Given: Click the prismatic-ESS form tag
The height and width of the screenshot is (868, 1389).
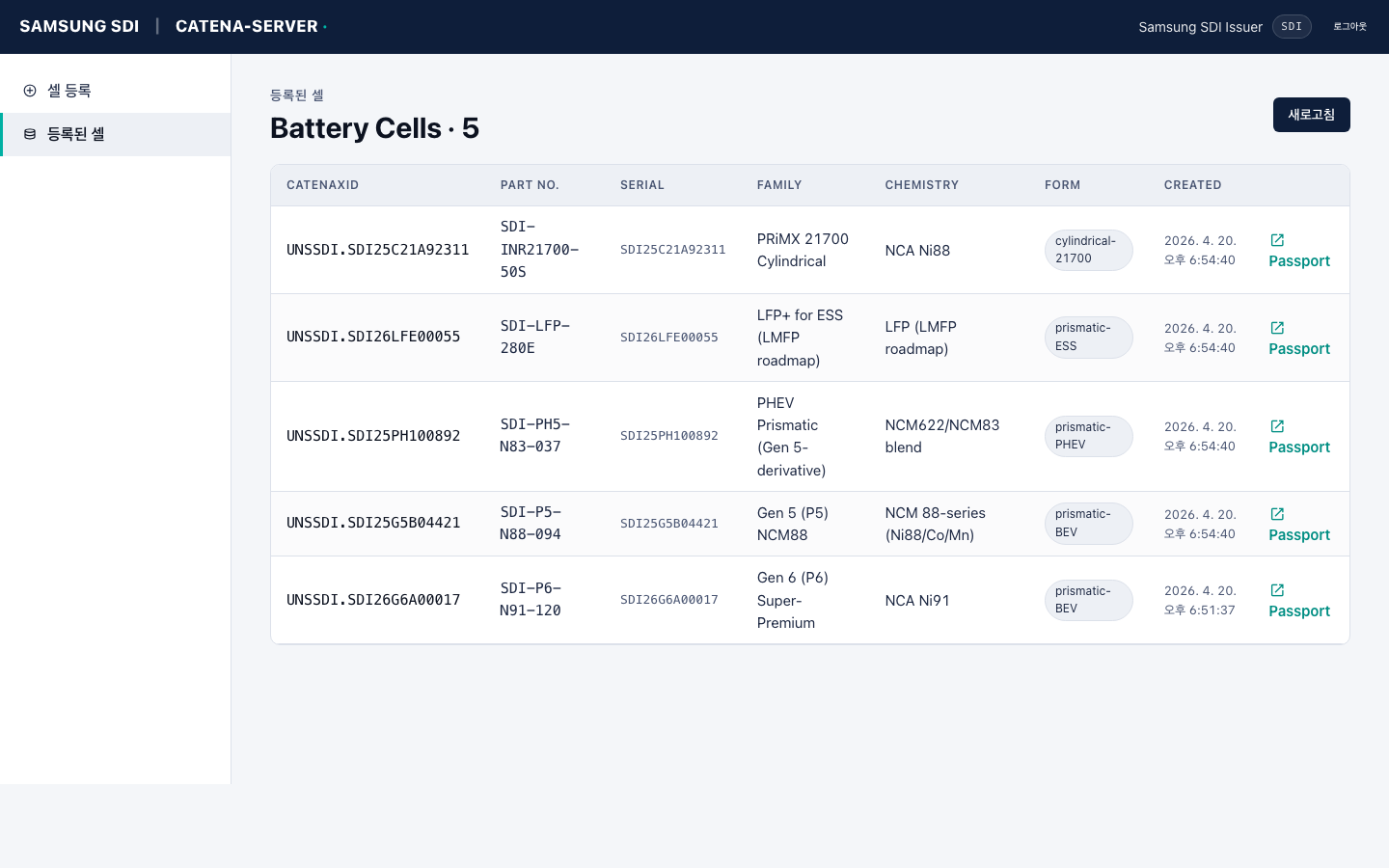Looking at the screenshot, I should tap(1087, 338).
